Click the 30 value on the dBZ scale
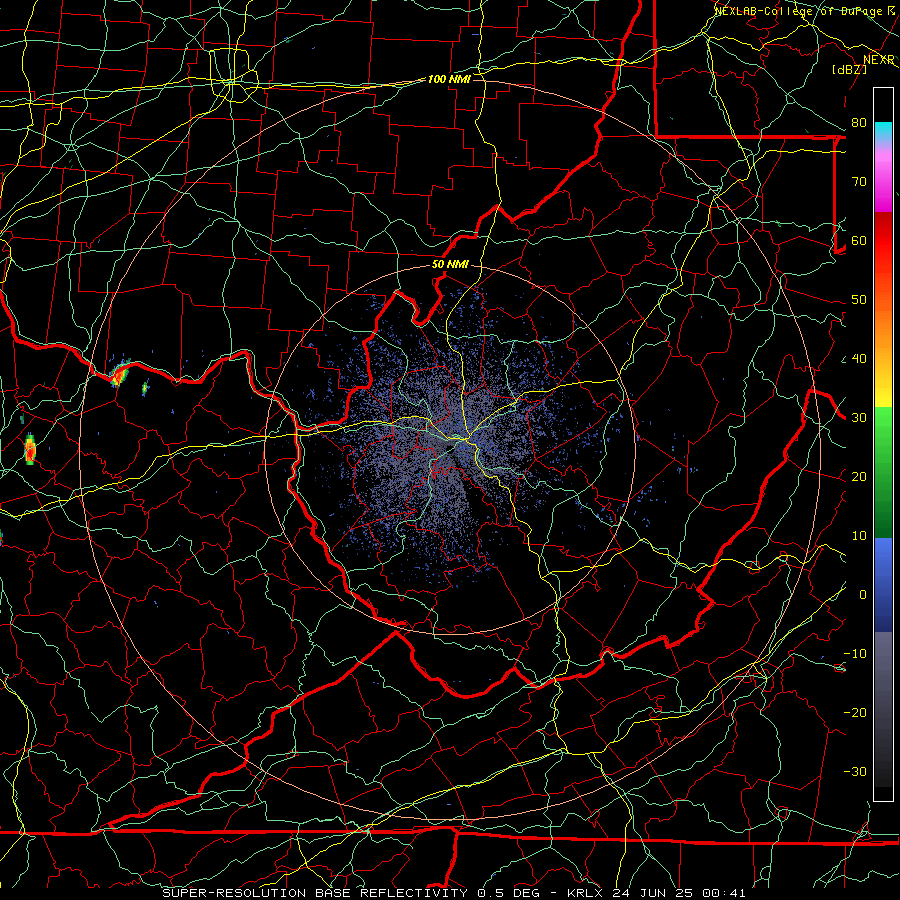Screen dimensions: 900x900 (859, 418)
